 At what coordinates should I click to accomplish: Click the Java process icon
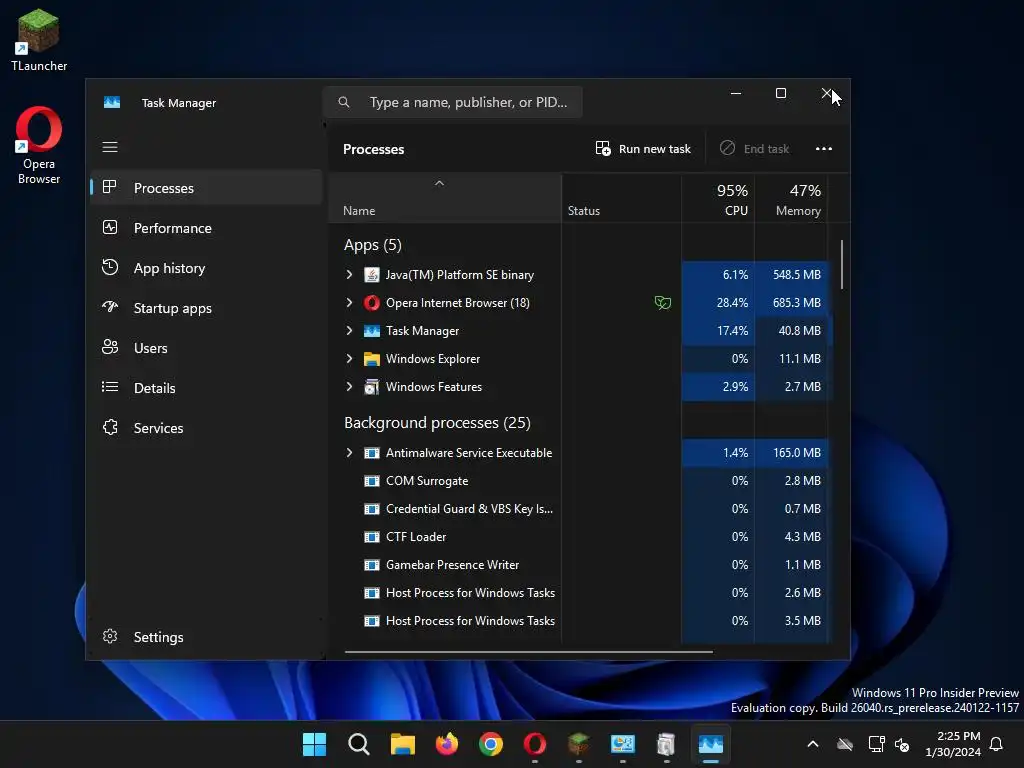[372, 274]
